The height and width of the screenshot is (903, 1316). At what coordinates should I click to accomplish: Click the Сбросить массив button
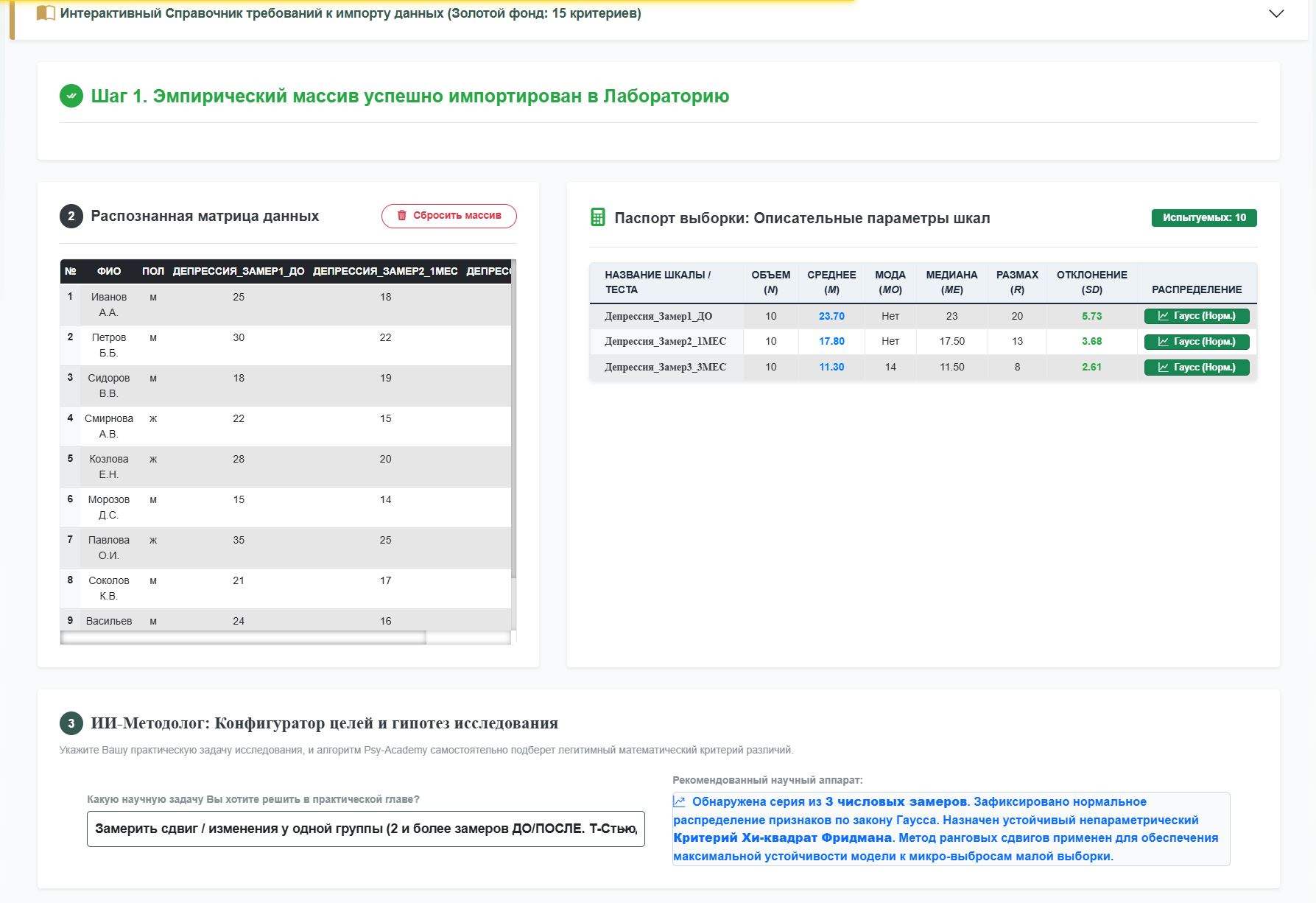449,216
